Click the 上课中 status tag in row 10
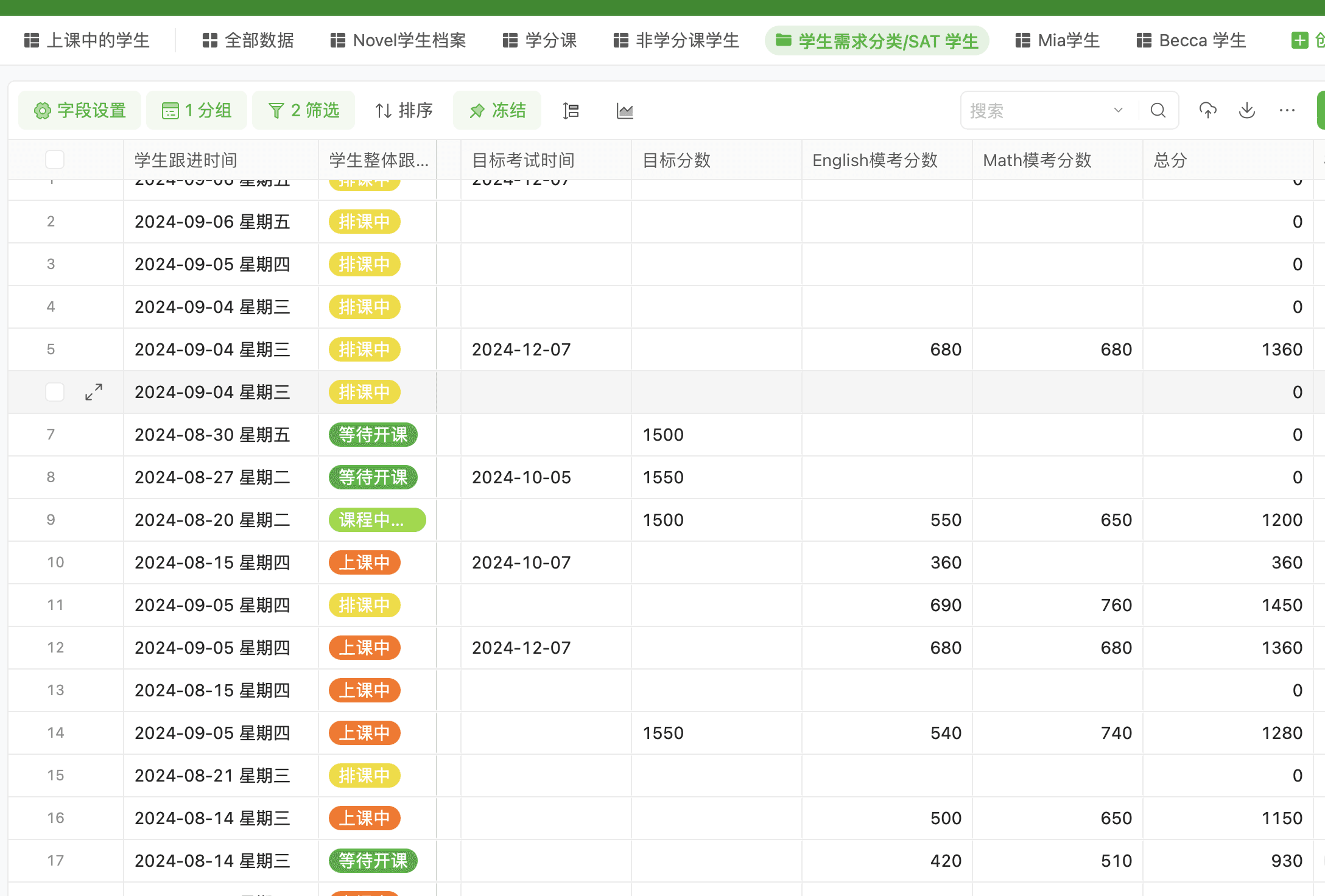Screen dimensions: 1325x896 [364, 562]
